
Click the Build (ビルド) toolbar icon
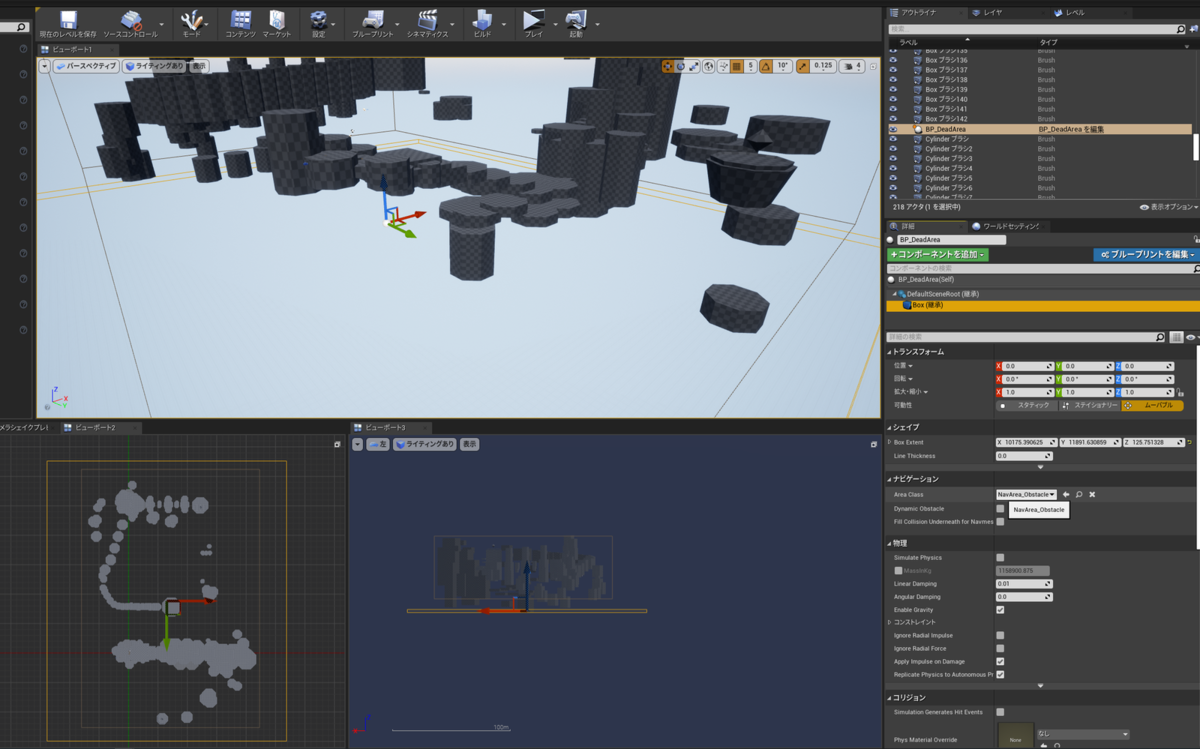coord(482,20)
